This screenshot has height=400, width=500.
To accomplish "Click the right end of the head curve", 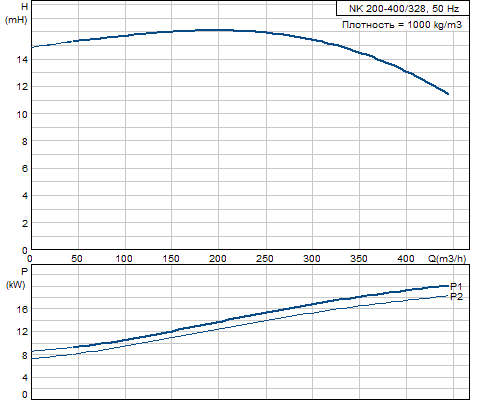I will 448,94.
